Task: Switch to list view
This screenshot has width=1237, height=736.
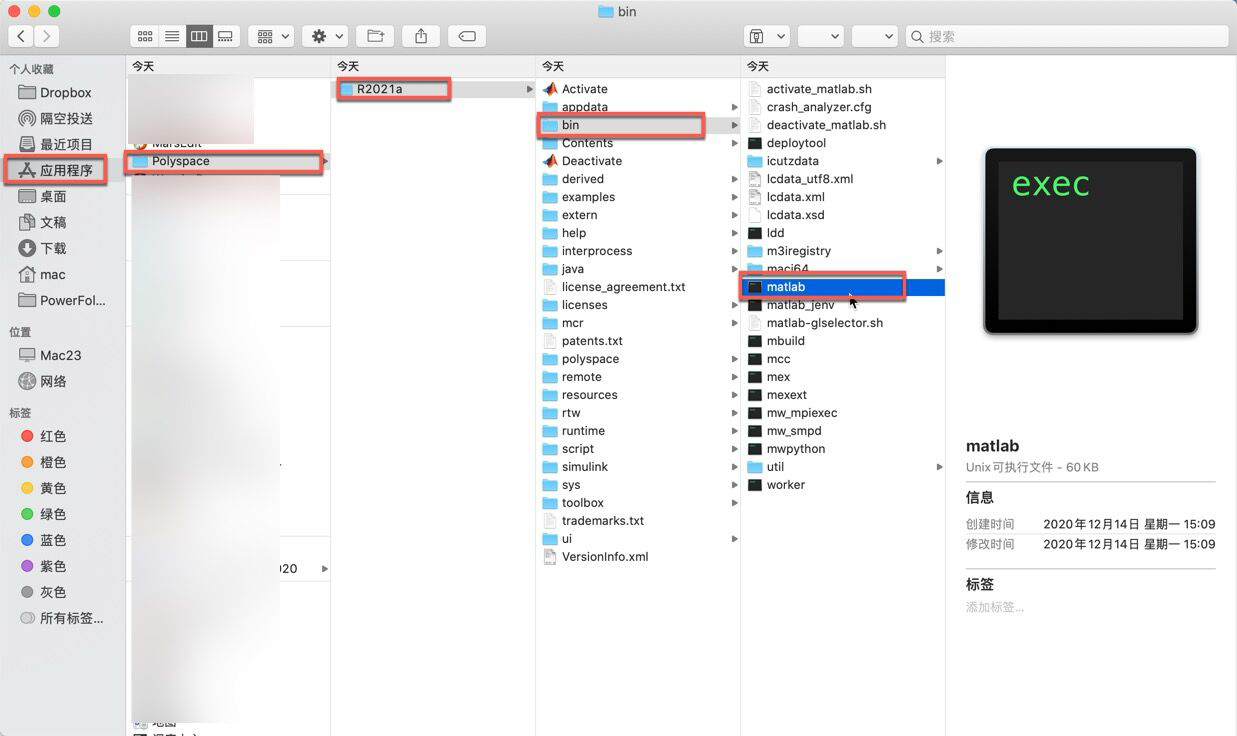Action: point(172,36)
